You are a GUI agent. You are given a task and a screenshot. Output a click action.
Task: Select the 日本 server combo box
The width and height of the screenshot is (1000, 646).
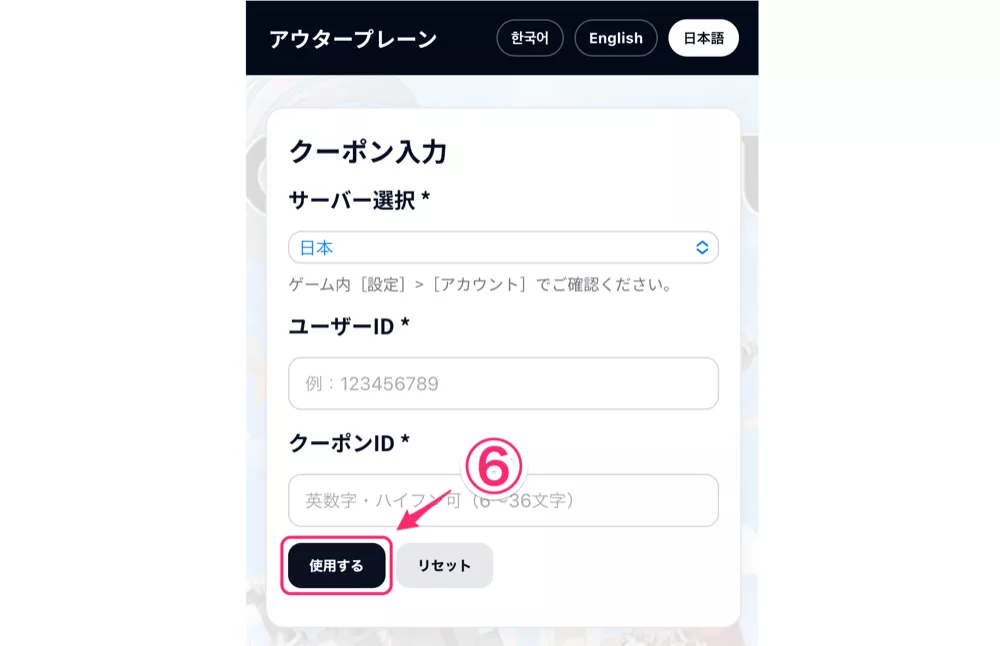pos(503,247)
